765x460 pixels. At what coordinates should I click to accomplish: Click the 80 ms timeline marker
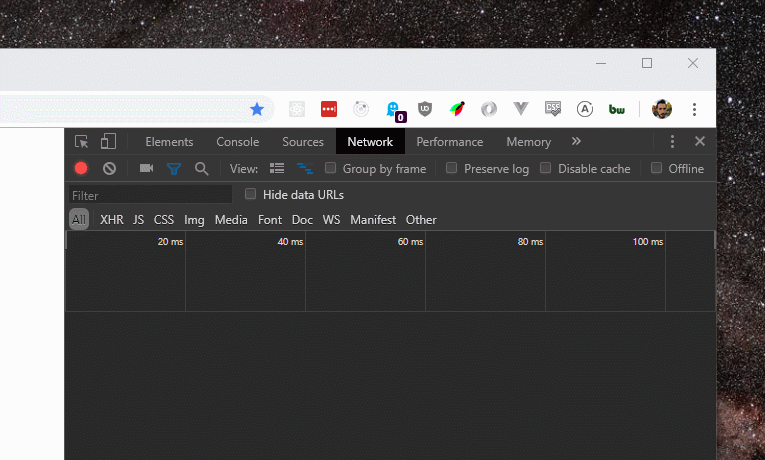coord(530,241)
